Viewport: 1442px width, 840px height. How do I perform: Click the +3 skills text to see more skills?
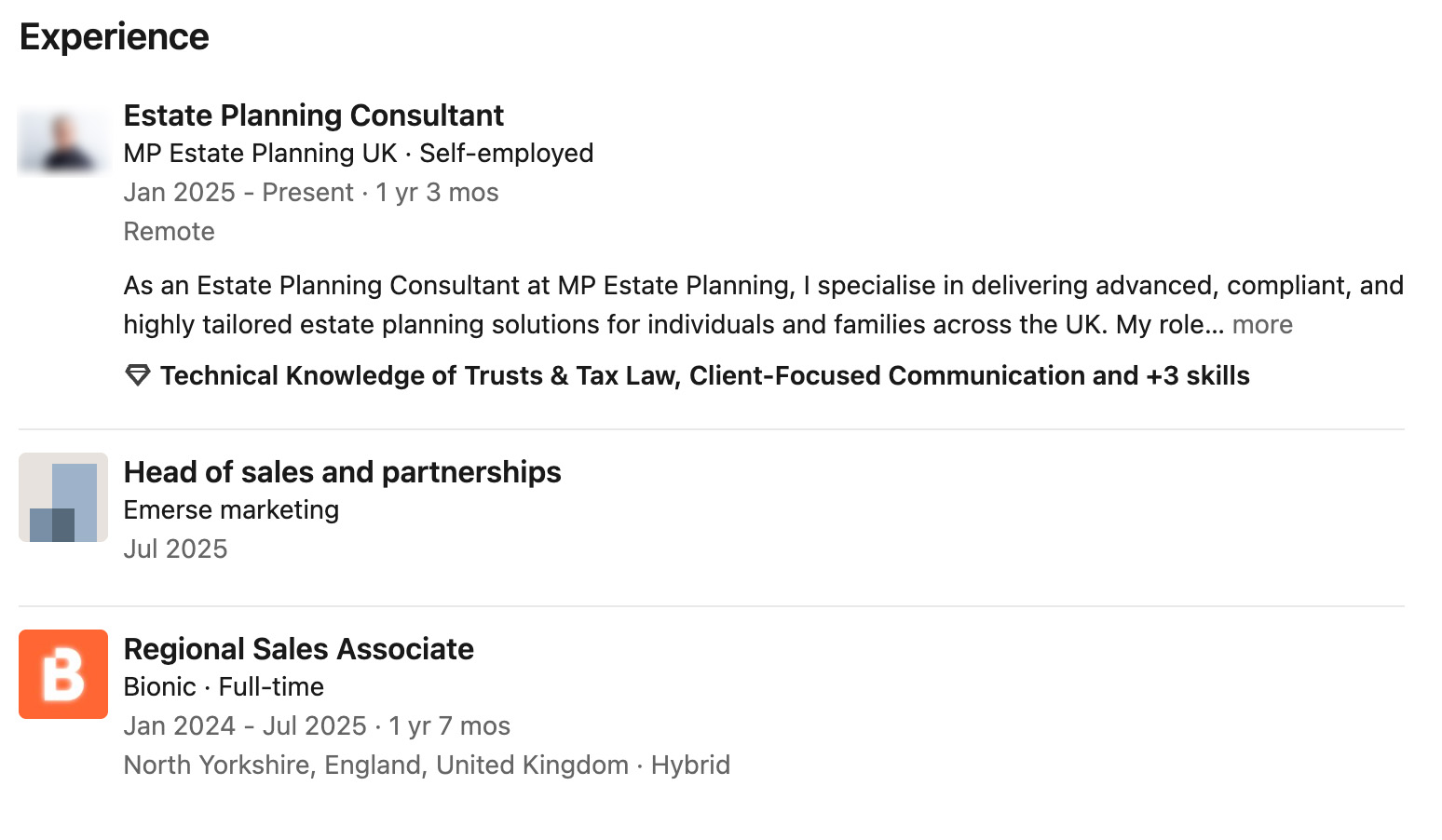pos(1201,375)
